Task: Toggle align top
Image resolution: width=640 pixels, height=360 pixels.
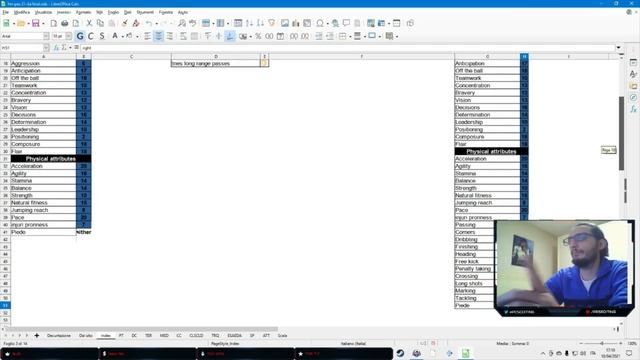Action: point(208,36)
